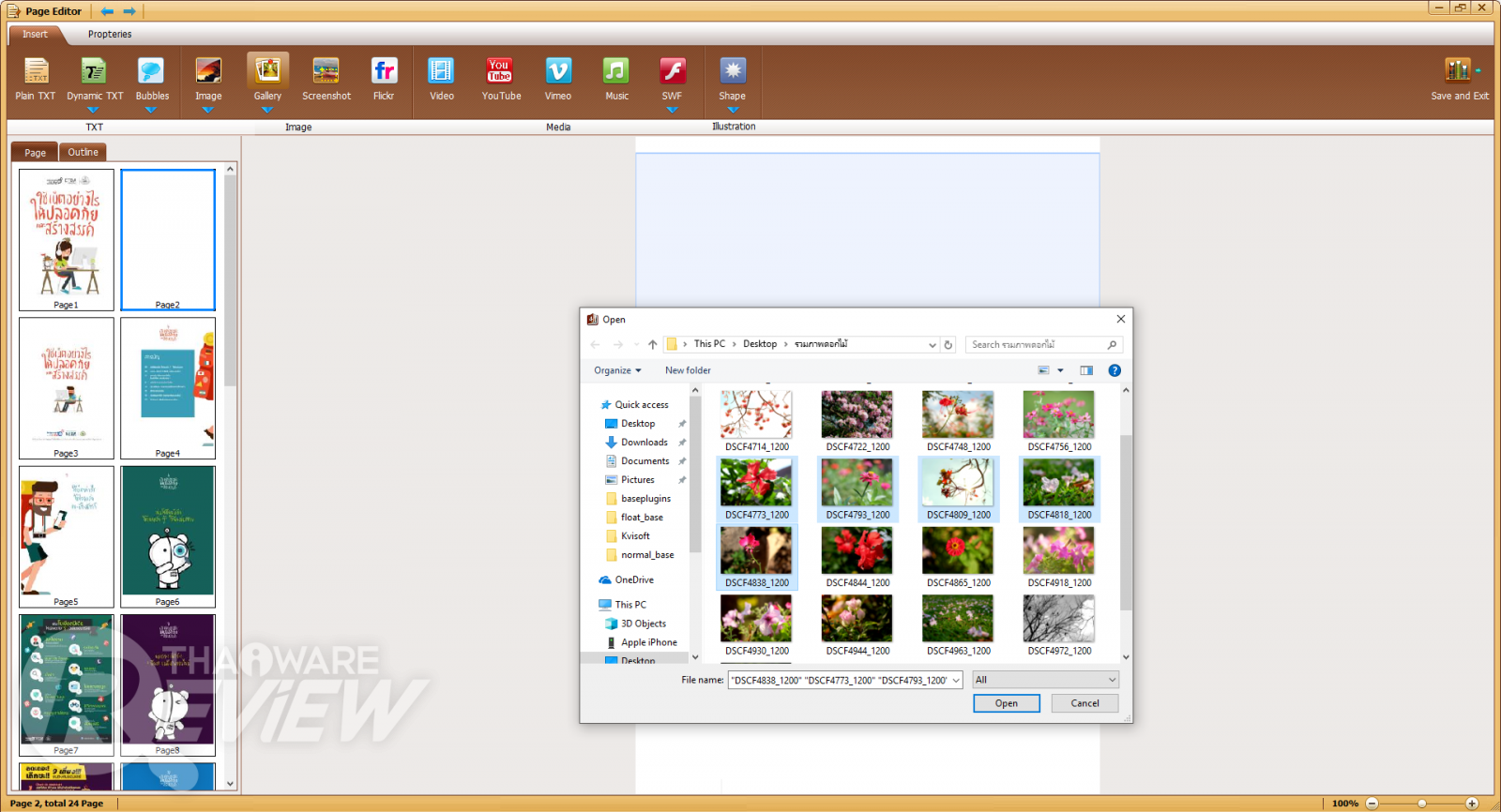Expand the Shape dropdown arrow
1501x812 pixels.
tap(733, 110)
